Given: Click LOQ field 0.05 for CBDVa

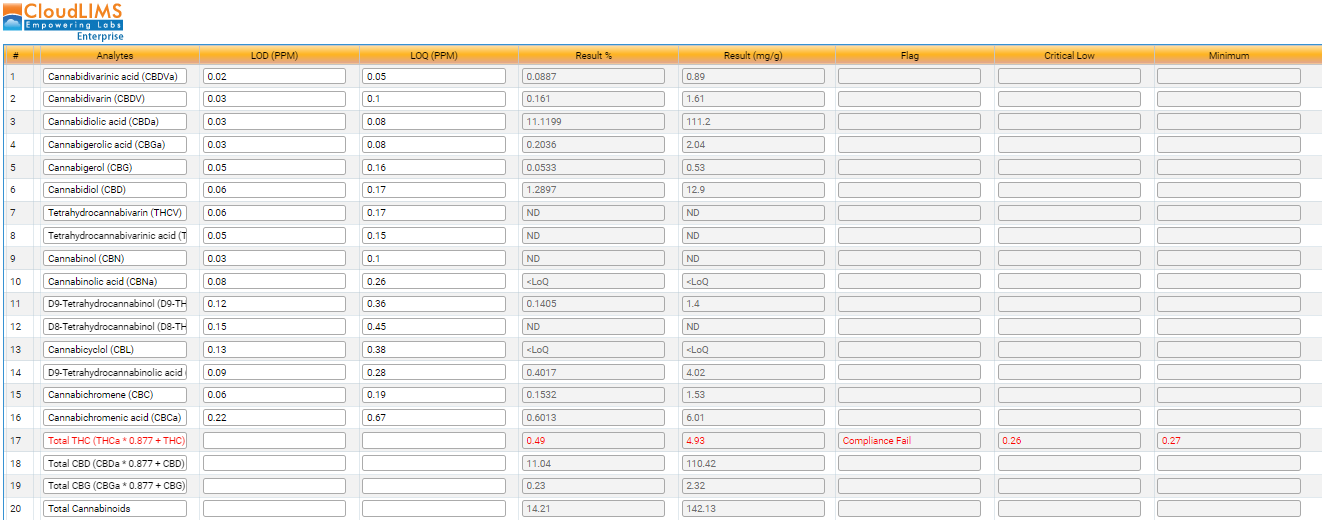Looking at the screenshot, I should click(434, 76).
